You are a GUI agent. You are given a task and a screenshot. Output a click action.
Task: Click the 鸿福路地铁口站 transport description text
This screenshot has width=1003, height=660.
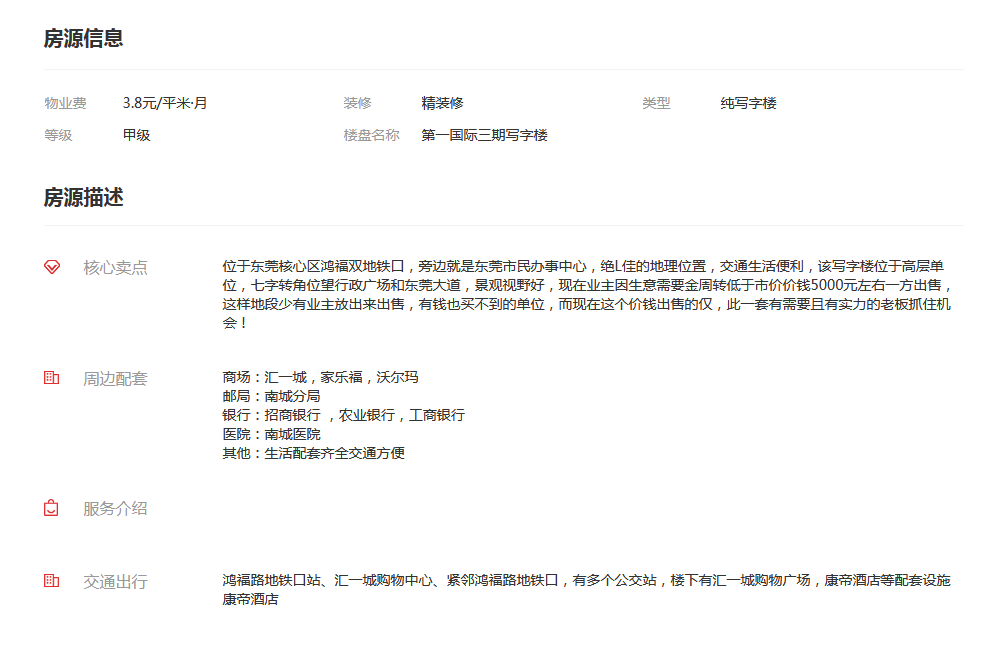click(586, 580)
